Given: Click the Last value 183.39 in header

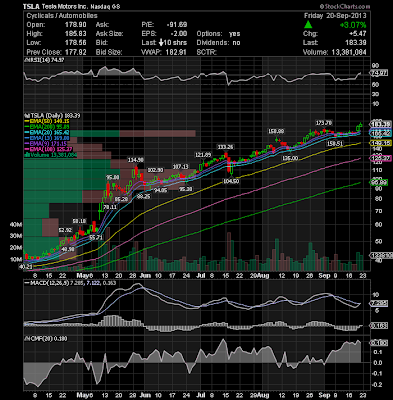Looking at the screenshot, I should point(356,43).
